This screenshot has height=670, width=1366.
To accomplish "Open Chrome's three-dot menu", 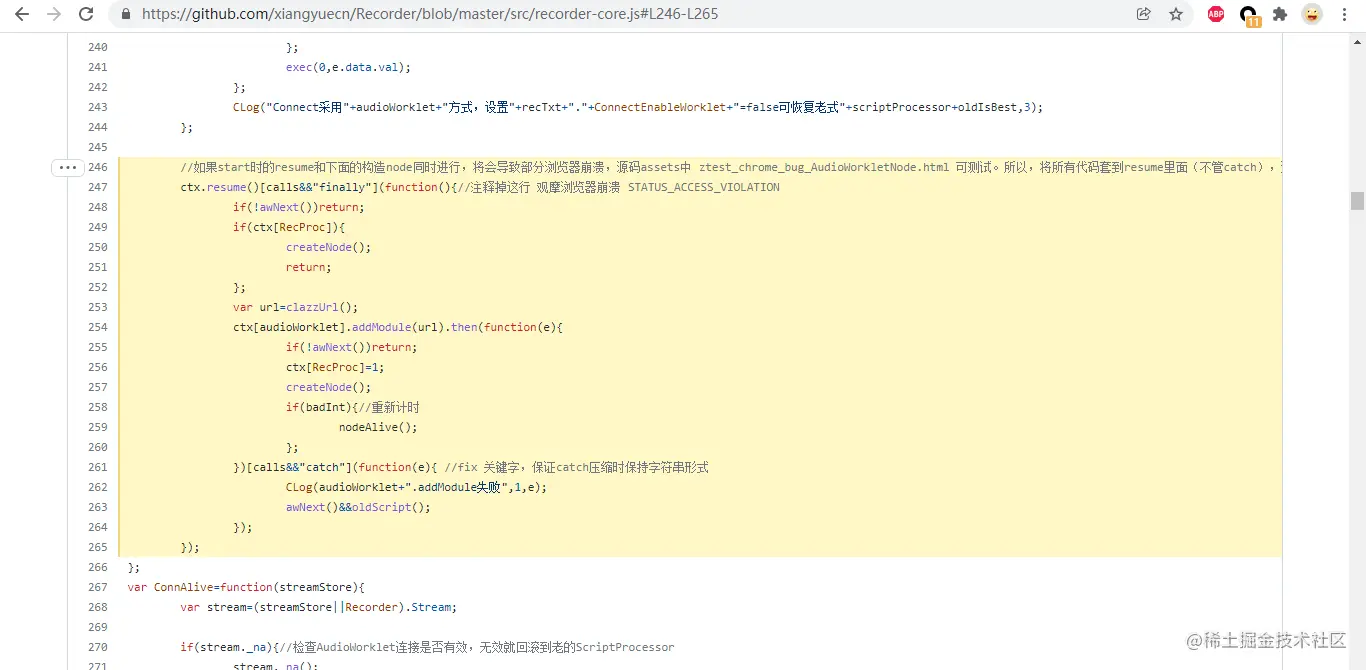I will click(x=1345, y=14).
